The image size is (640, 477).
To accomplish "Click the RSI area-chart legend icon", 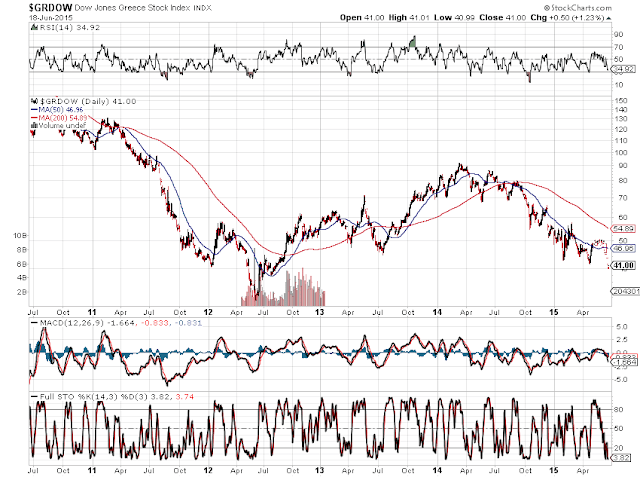I will pyautogui.click(x=34, y=27).
